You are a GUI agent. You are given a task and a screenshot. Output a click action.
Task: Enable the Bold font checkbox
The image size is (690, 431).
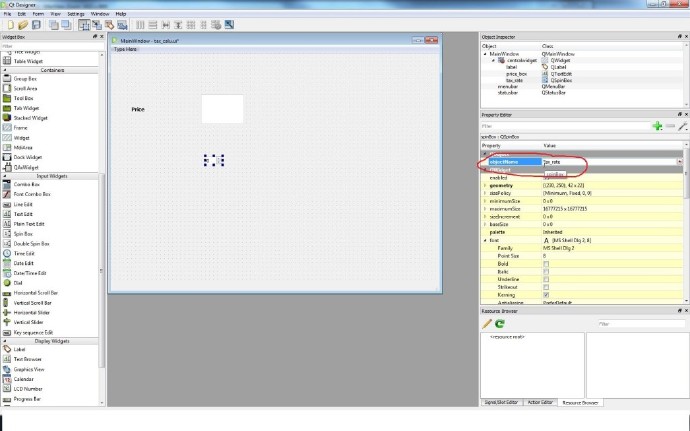tap(546, 264)
